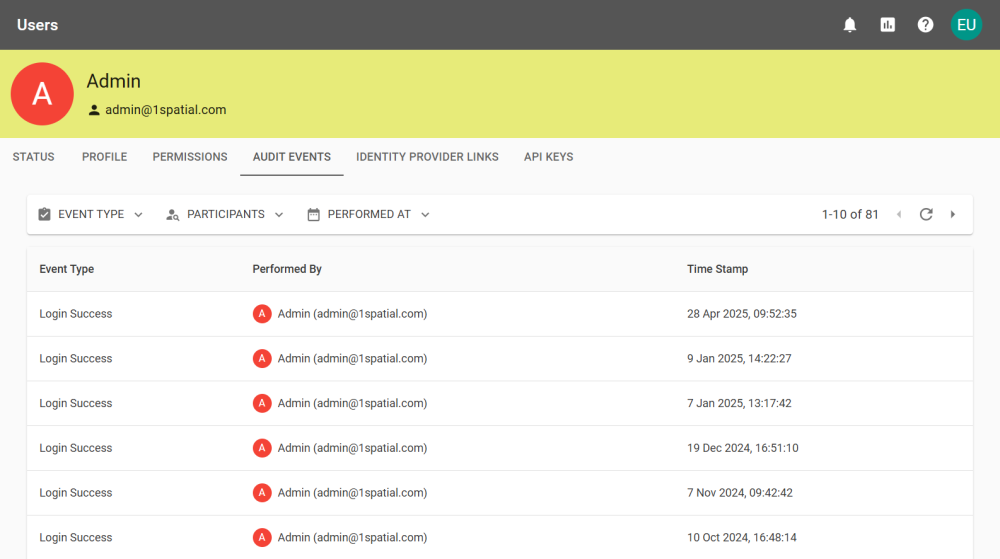Open the API Keys tab

click(x=548, y=157)
